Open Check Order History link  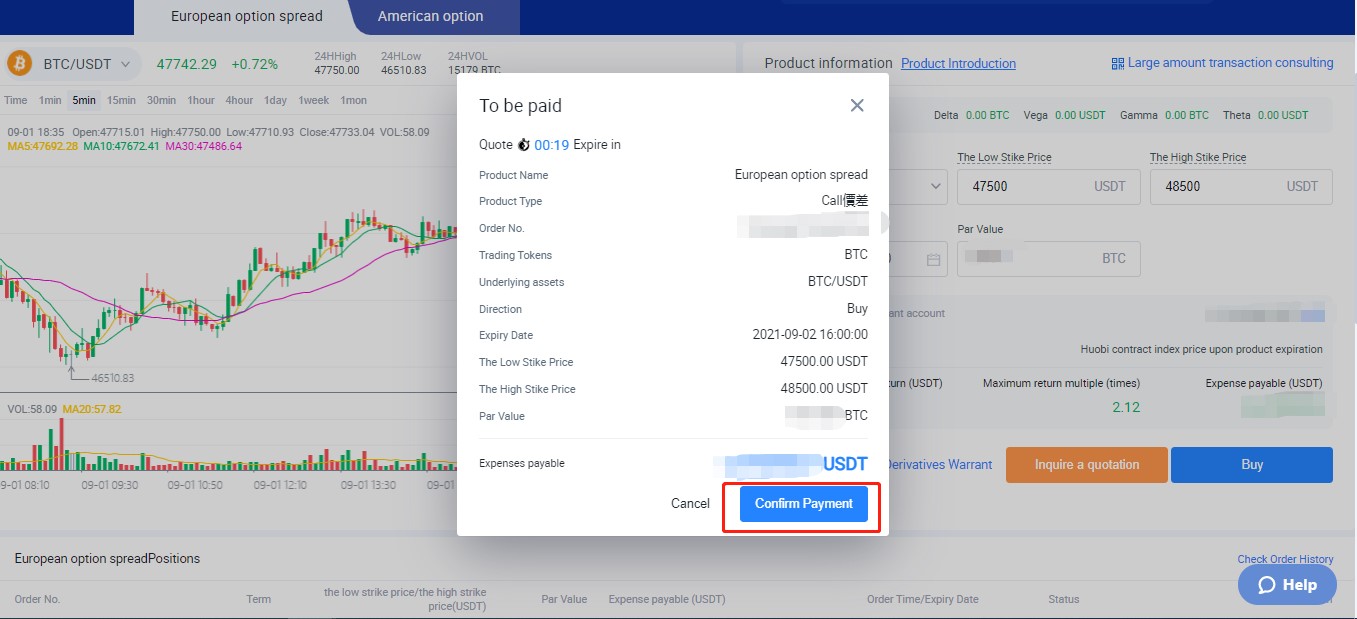[1285, 559]
